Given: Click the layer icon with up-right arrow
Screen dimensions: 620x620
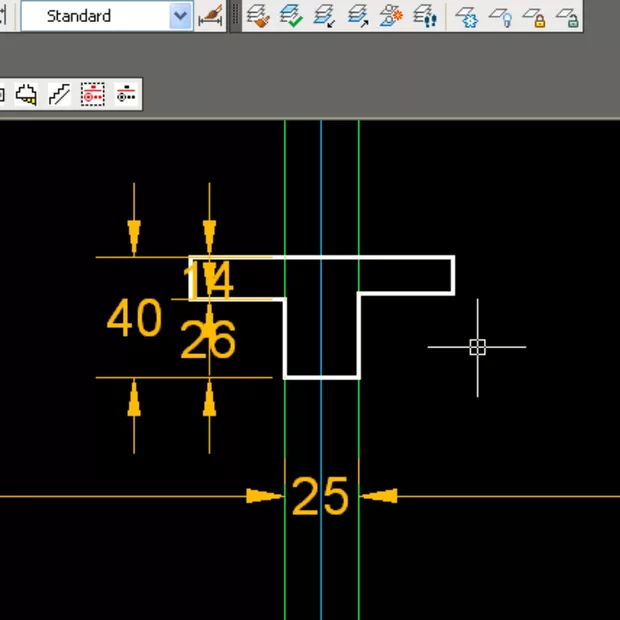Looking at the screenshot, I should coord(357,16).
